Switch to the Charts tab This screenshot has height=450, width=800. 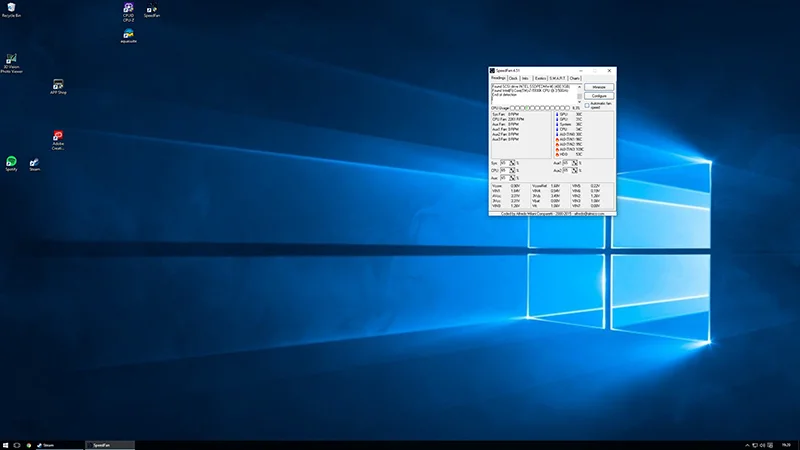tap(574, 79)
